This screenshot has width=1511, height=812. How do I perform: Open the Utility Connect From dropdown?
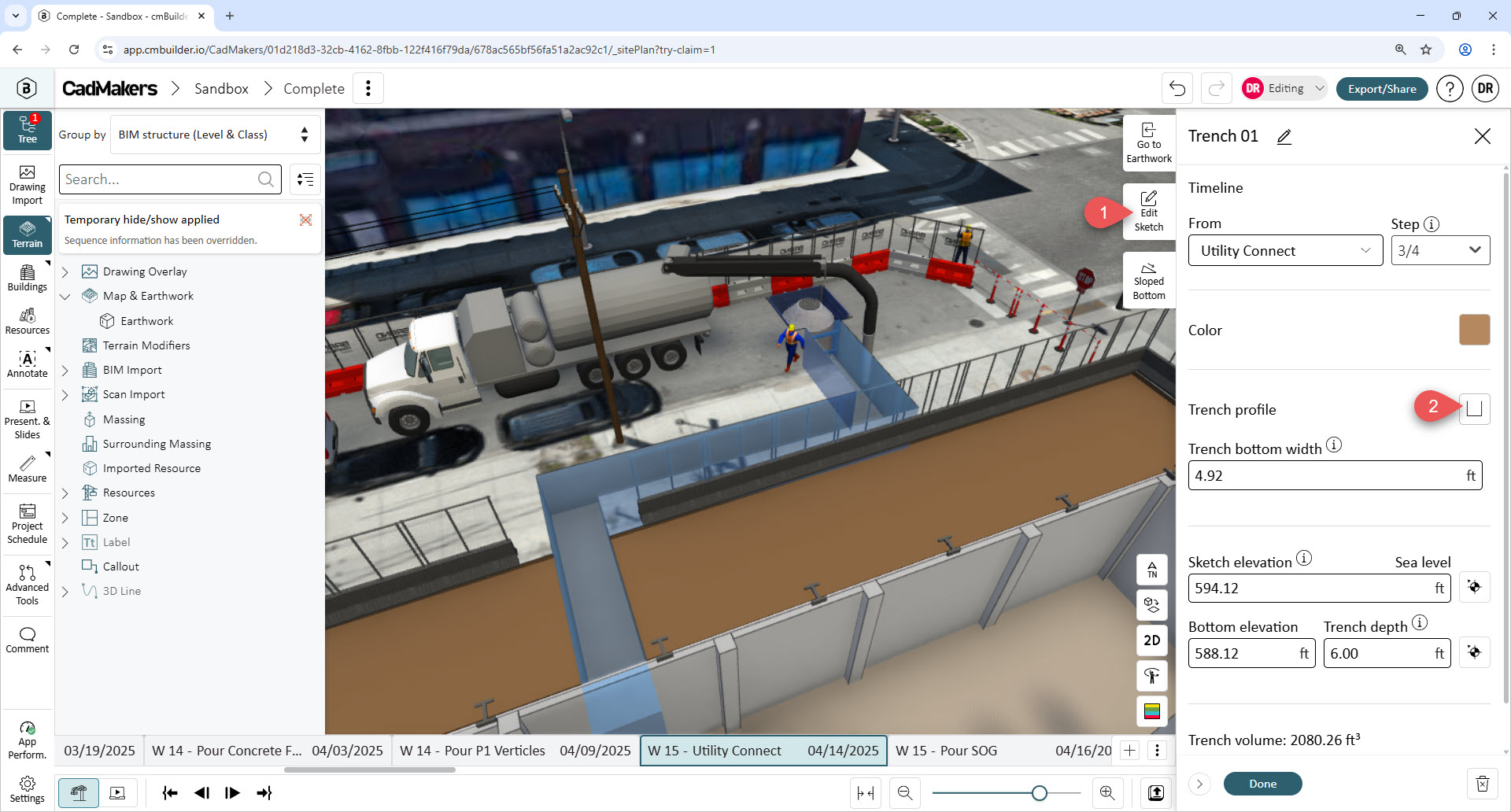point(1285,250)
